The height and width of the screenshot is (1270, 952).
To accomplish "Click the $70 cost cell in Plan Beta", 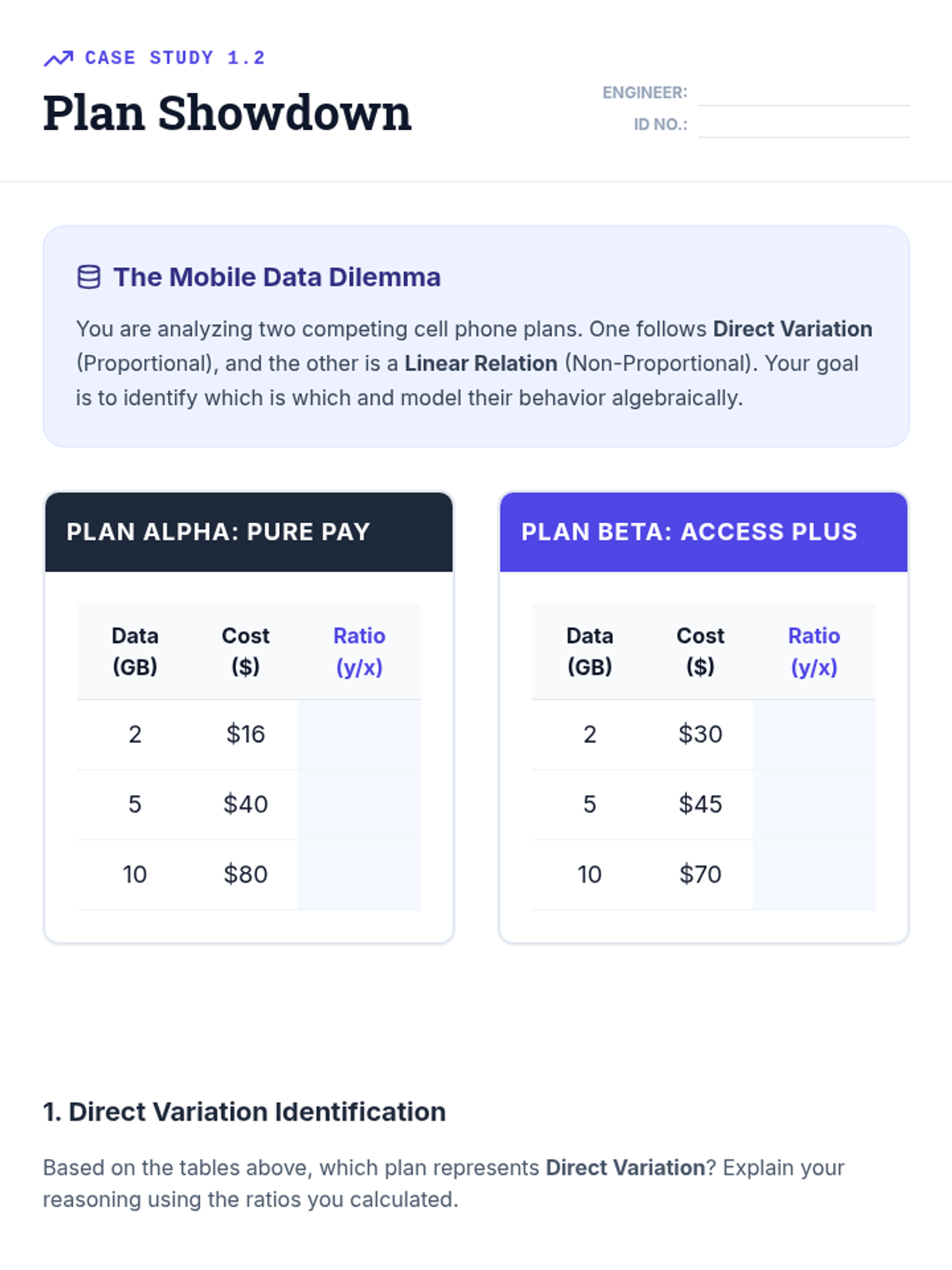I will (700, 874).
